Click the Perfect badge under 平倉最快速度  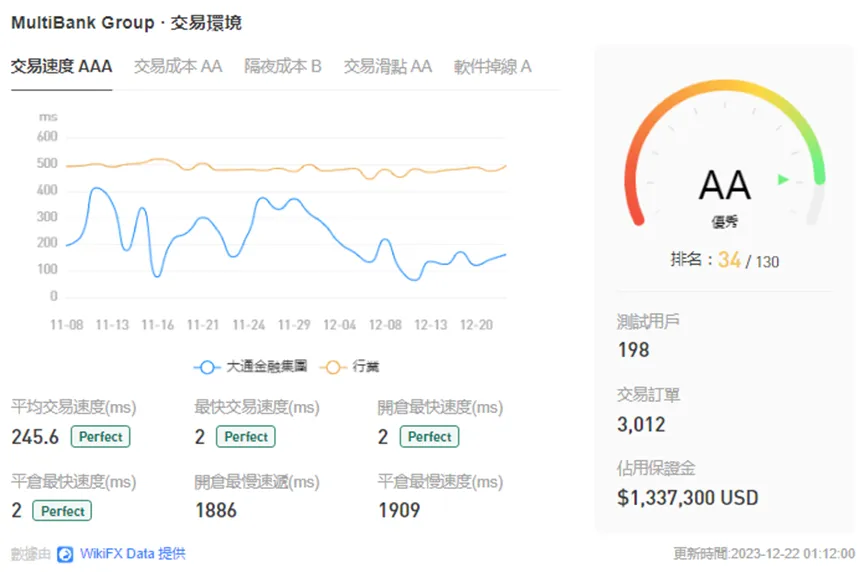[62, 511]
